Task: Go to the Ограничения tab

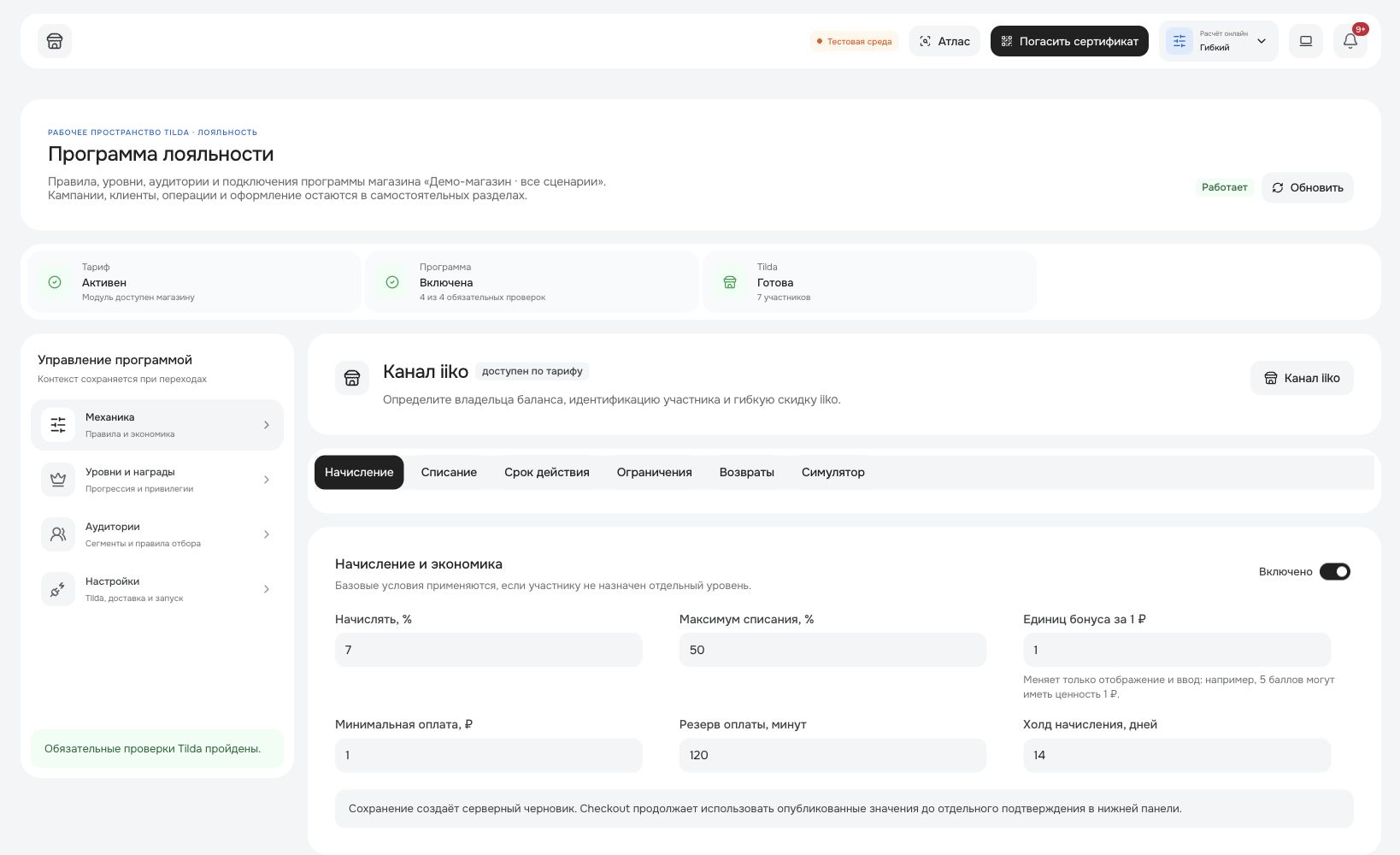Action: click(x=655, y=472)
